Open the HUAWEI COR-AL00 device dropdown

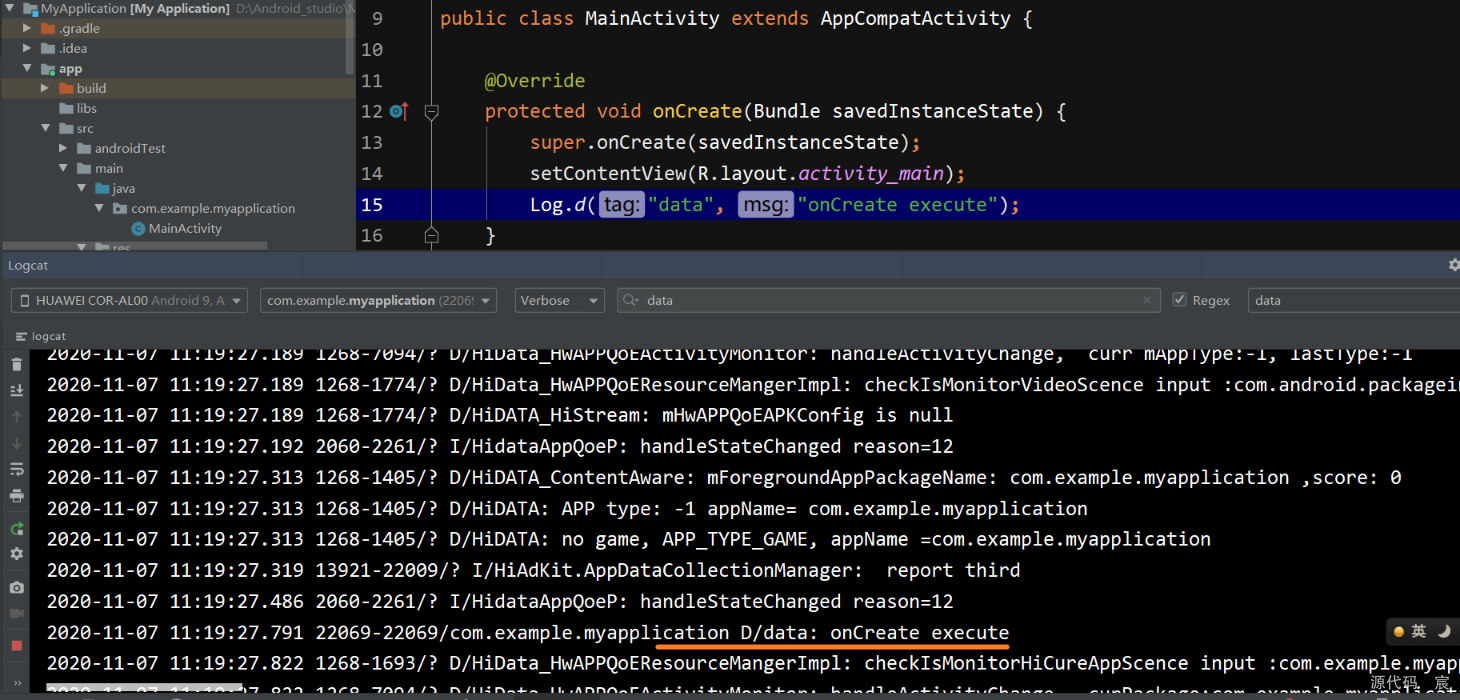[129, 300]
